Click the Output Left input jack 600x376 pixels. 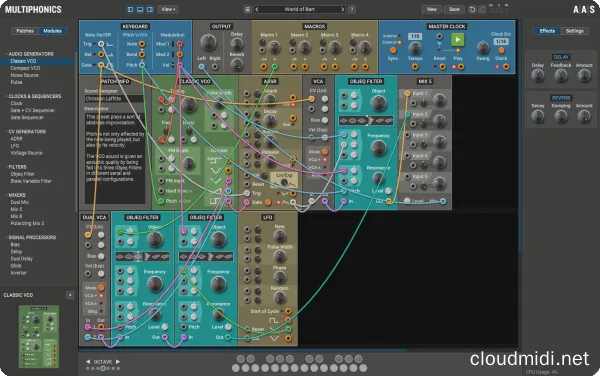(x=202, y=67)
